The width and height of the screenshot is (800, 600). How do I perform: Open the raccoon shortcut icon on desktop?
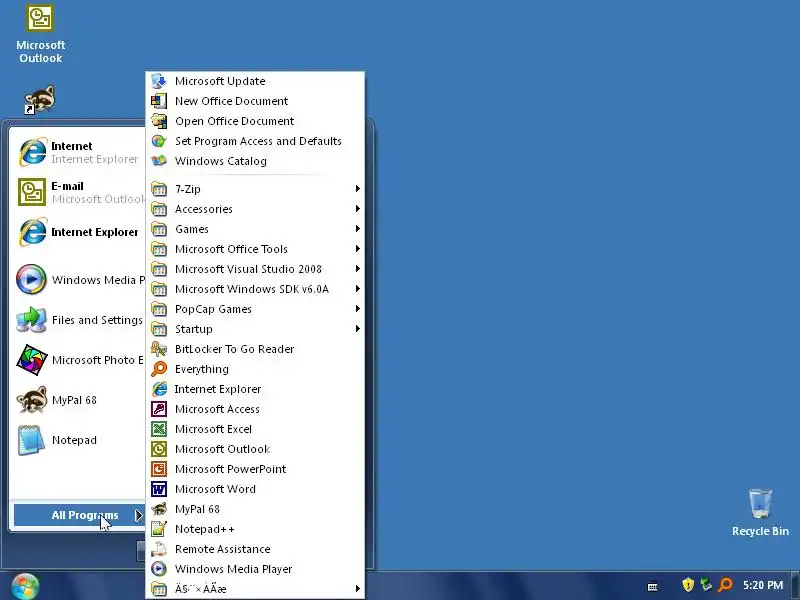[40, 99]
